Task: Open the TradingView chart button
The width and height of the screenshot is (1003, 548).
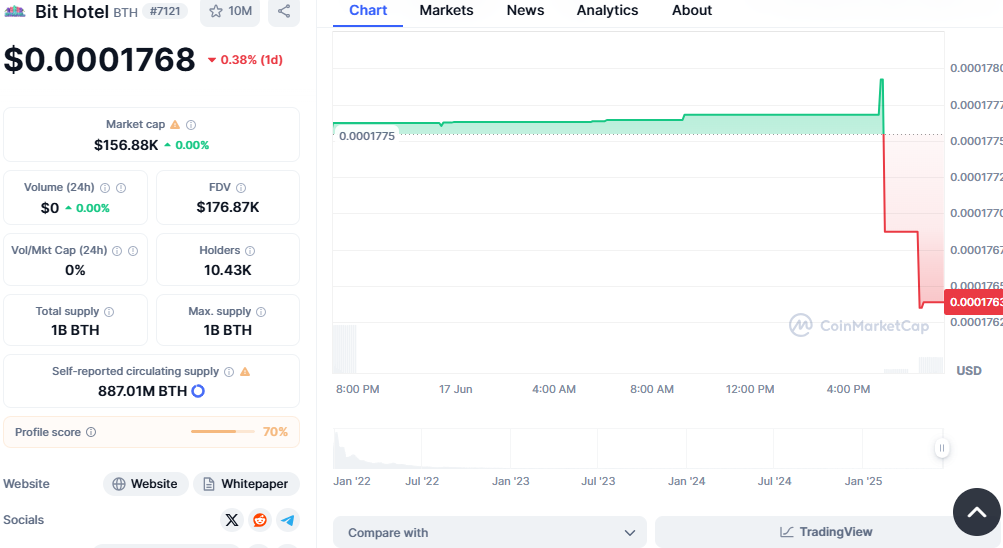Action: tap(825, 532)
